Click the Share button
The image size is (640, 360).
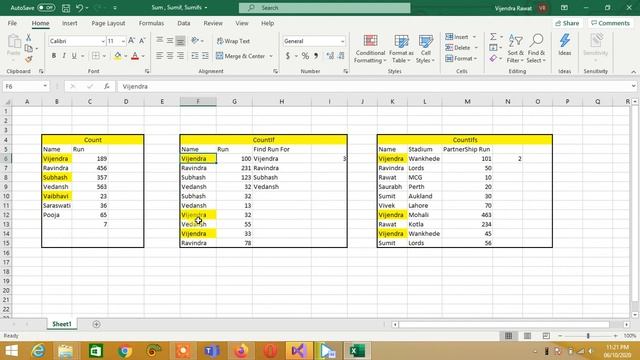[x=567, y=23]
